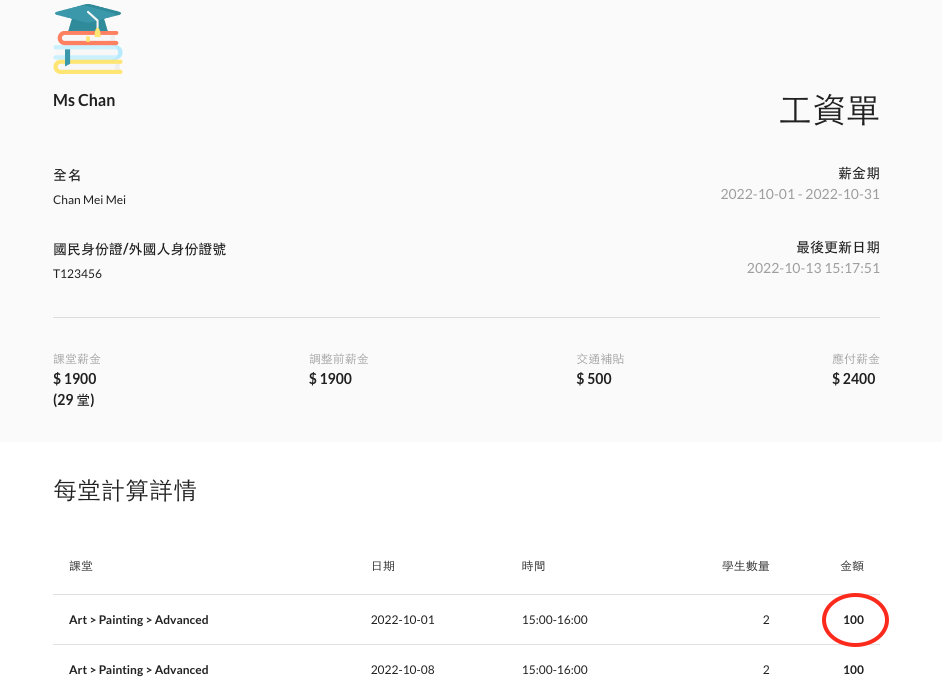
Task: Open Art > Painting > Advanced on 2022-10-01 row
Action: click(139, 620)
